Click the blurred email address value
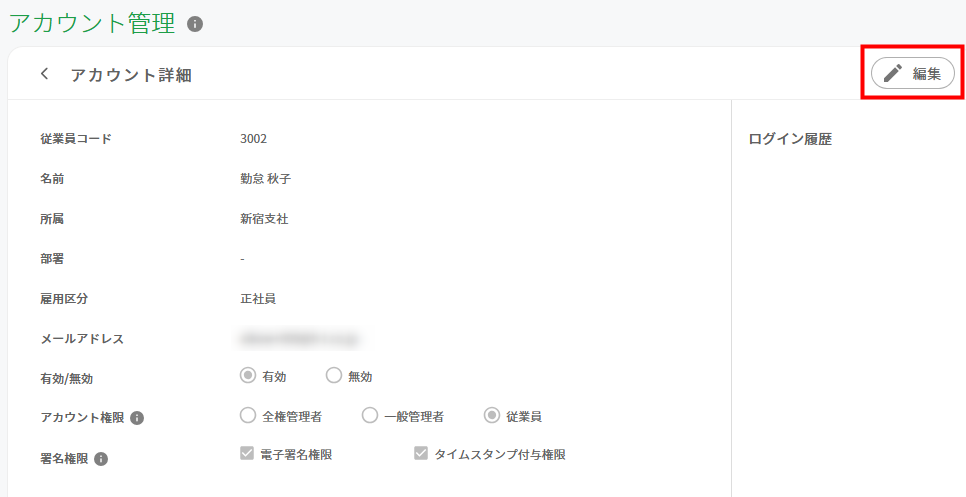 click(300, 339)
